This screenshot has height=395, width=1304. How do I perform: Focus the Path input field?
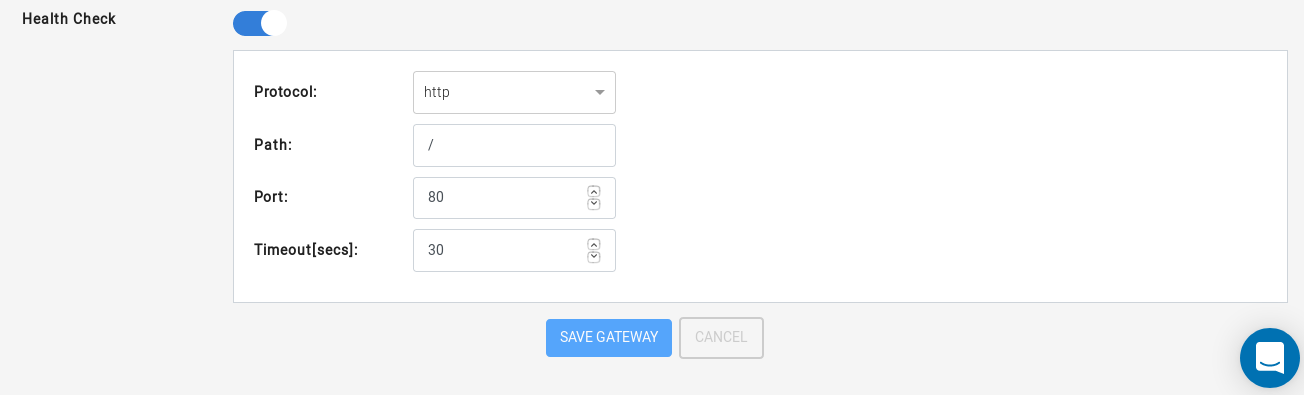coord(514,145)
